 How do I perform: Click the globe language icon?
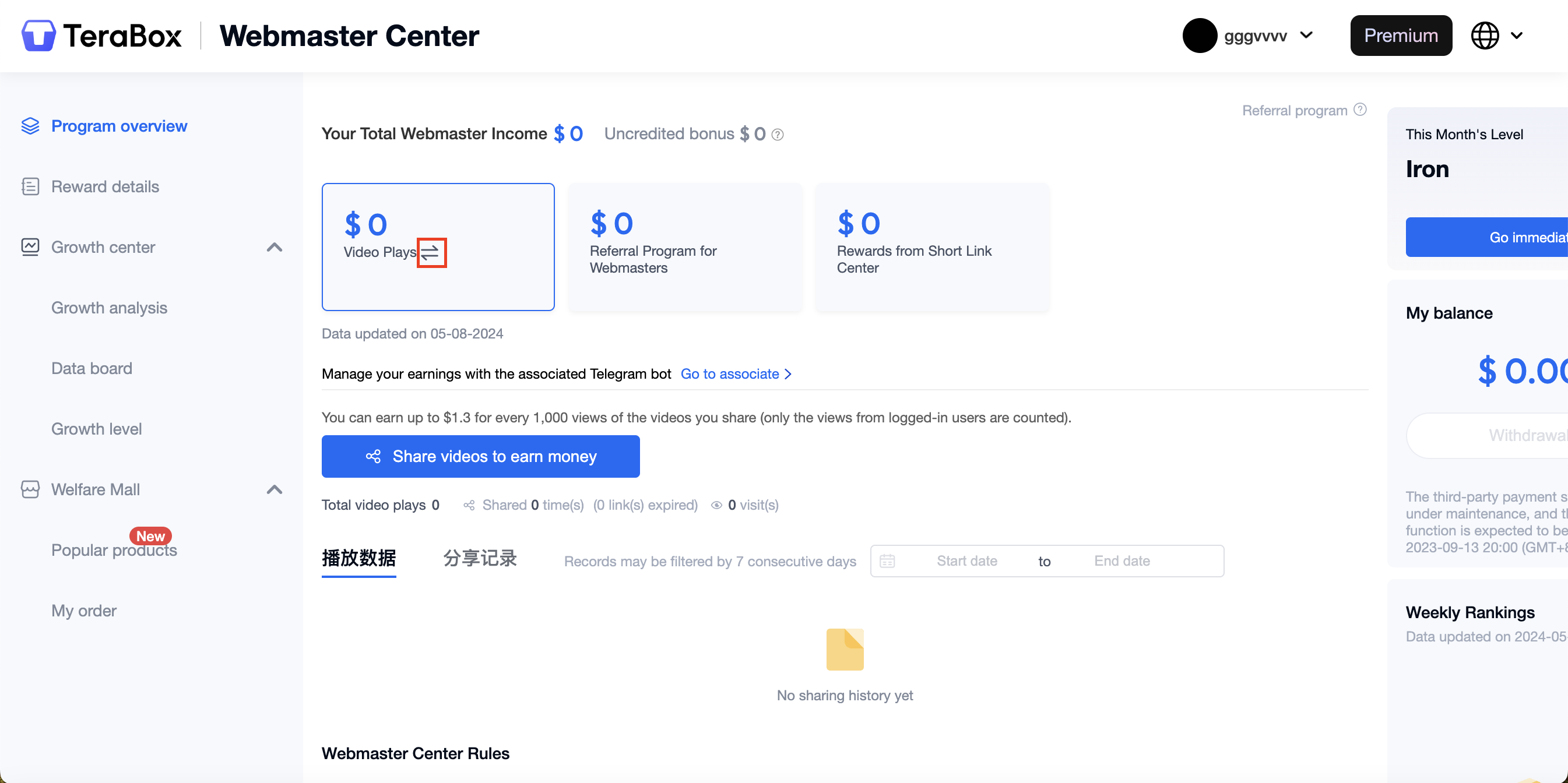[x=1485, y=36]
